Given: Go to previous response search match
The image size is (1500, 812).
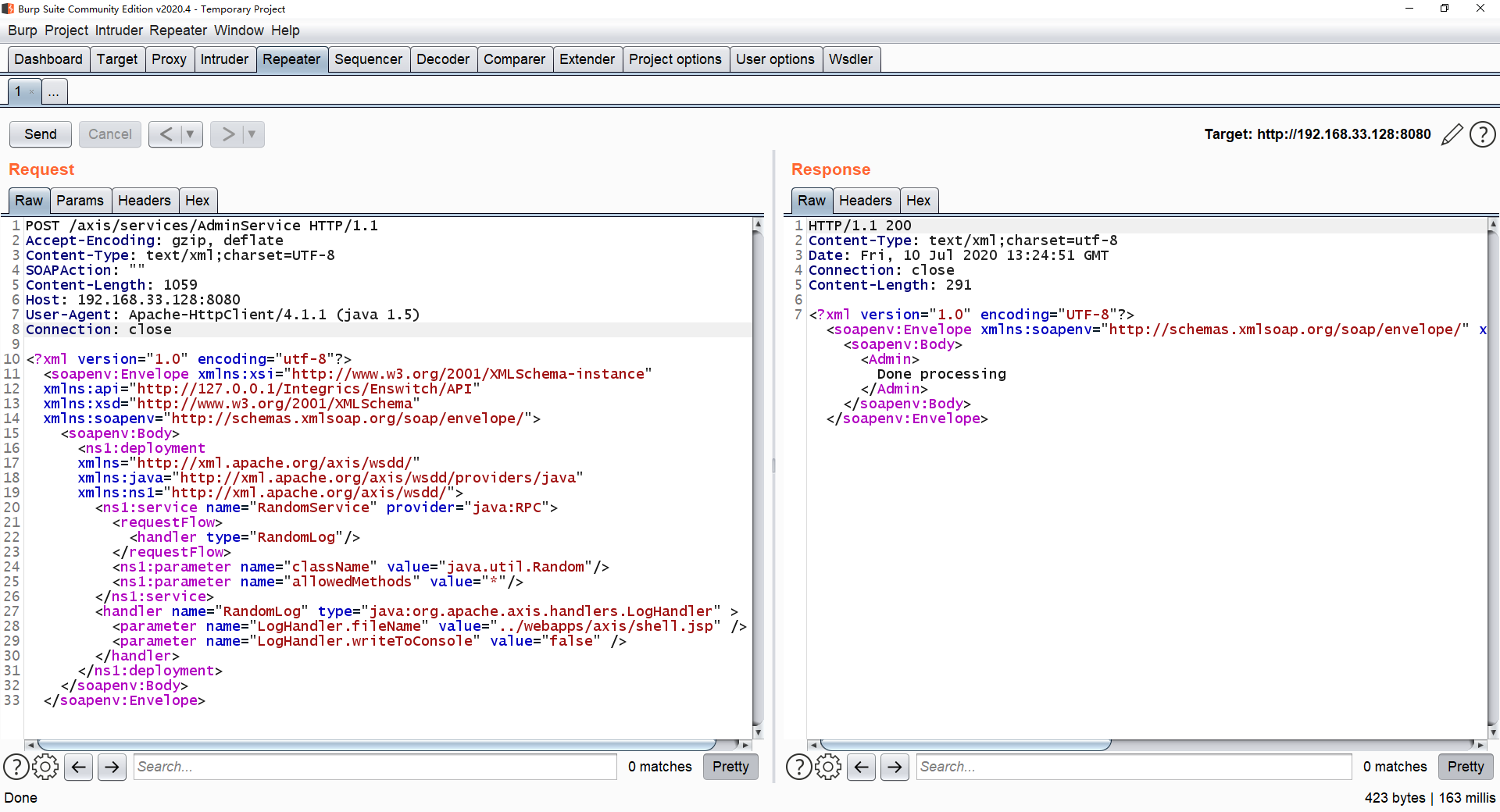Looking at the screenshot, I should tap(862, 767).
